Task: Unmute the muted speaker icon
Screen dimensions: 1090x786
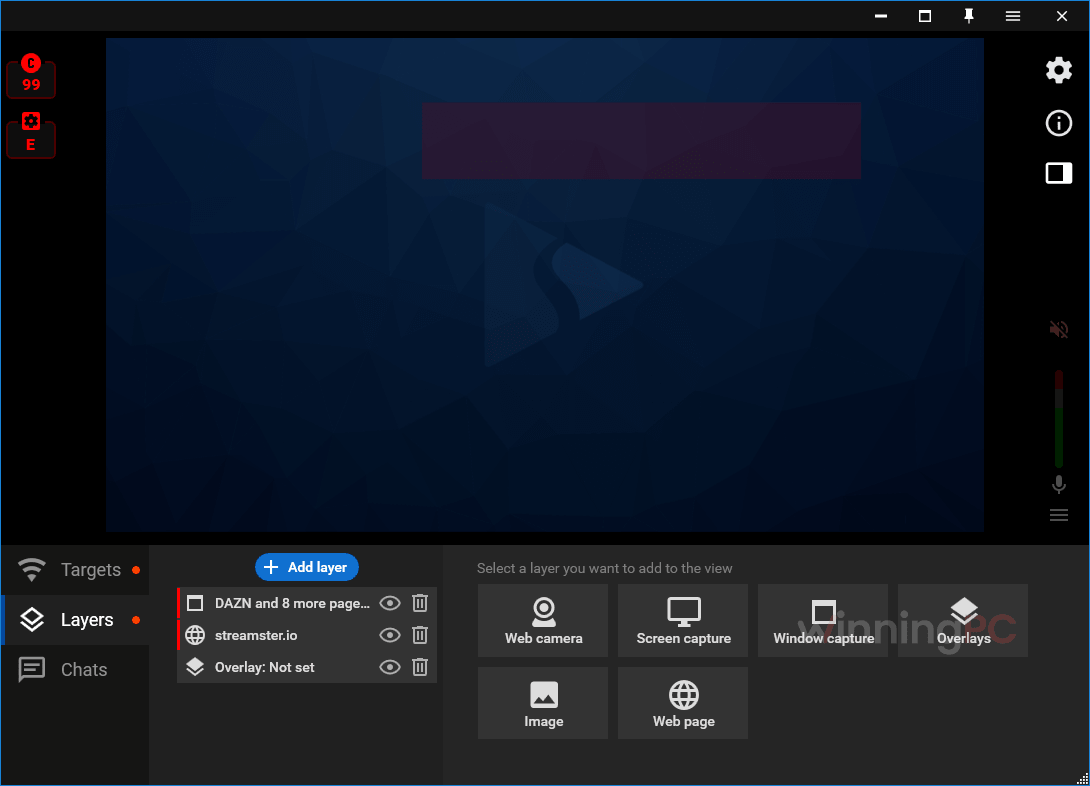Action: click(x=1058, y=329)
